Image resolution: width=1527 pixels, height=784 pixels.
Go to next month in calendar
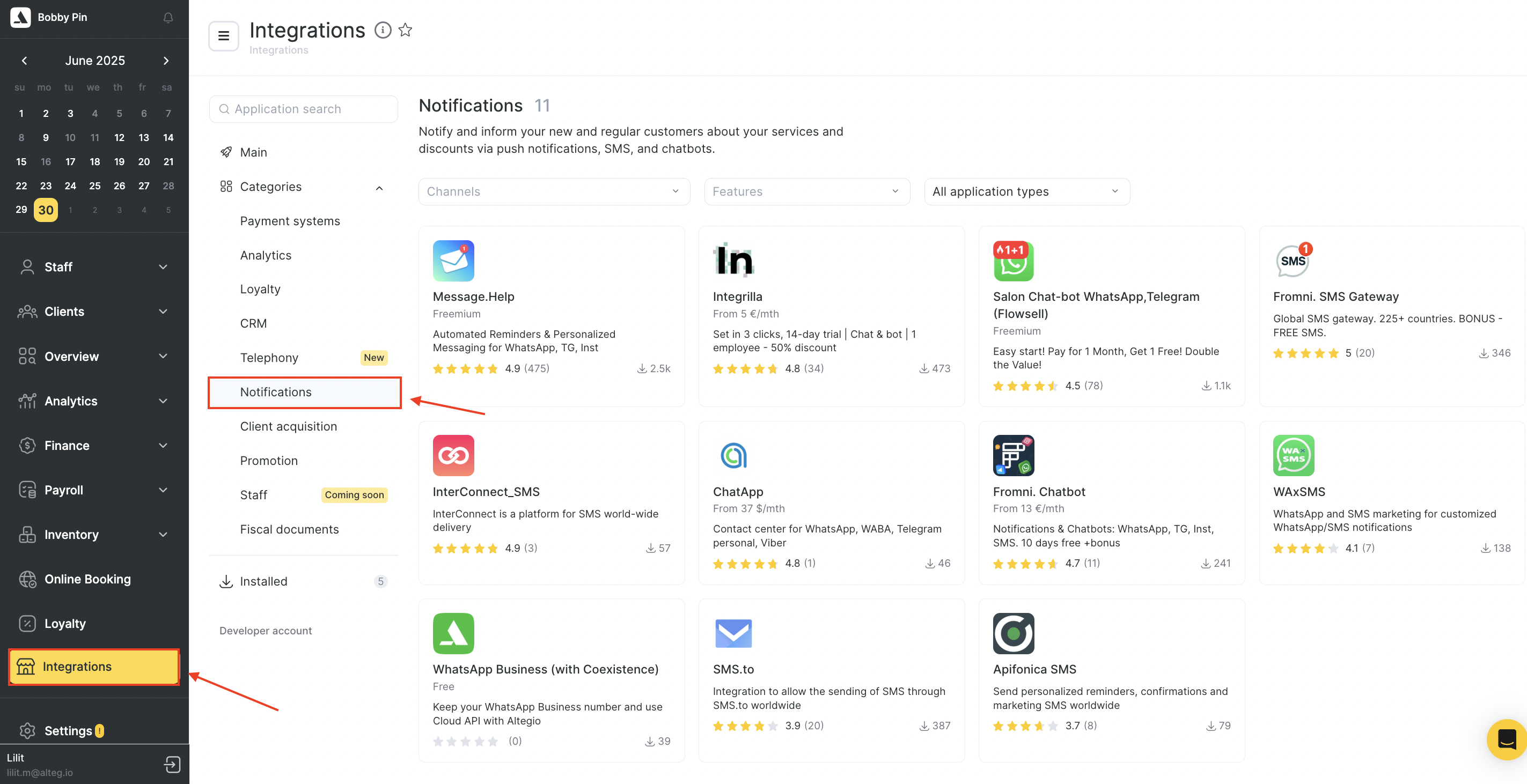(x=166, y=61)
